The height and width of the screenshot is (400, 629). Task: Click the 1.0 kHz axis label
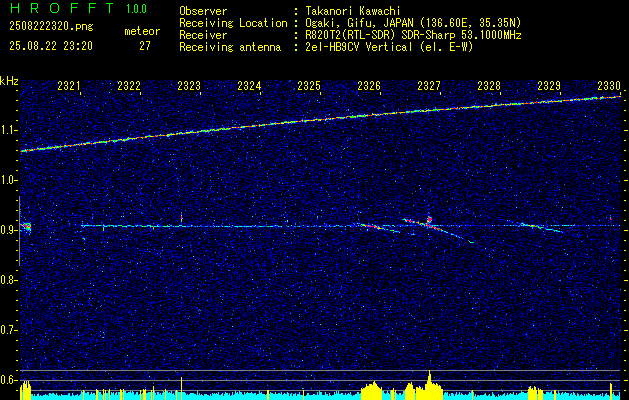(9, 181)
